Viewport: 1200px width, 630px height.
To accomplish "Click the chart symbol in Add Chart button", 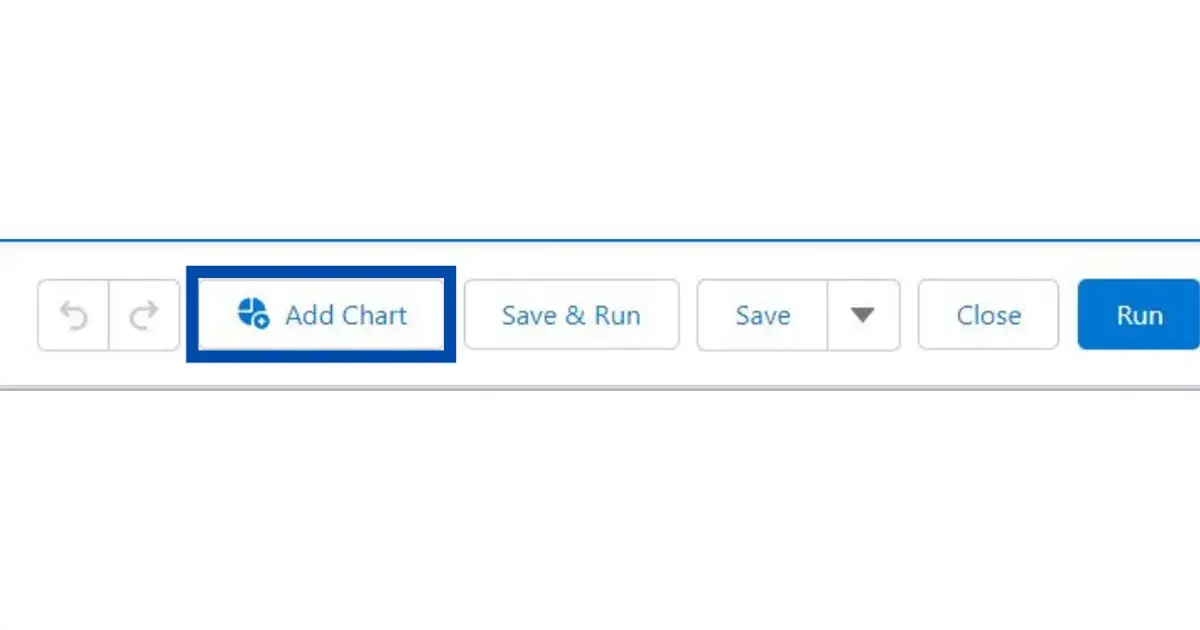I will point(251,315).
